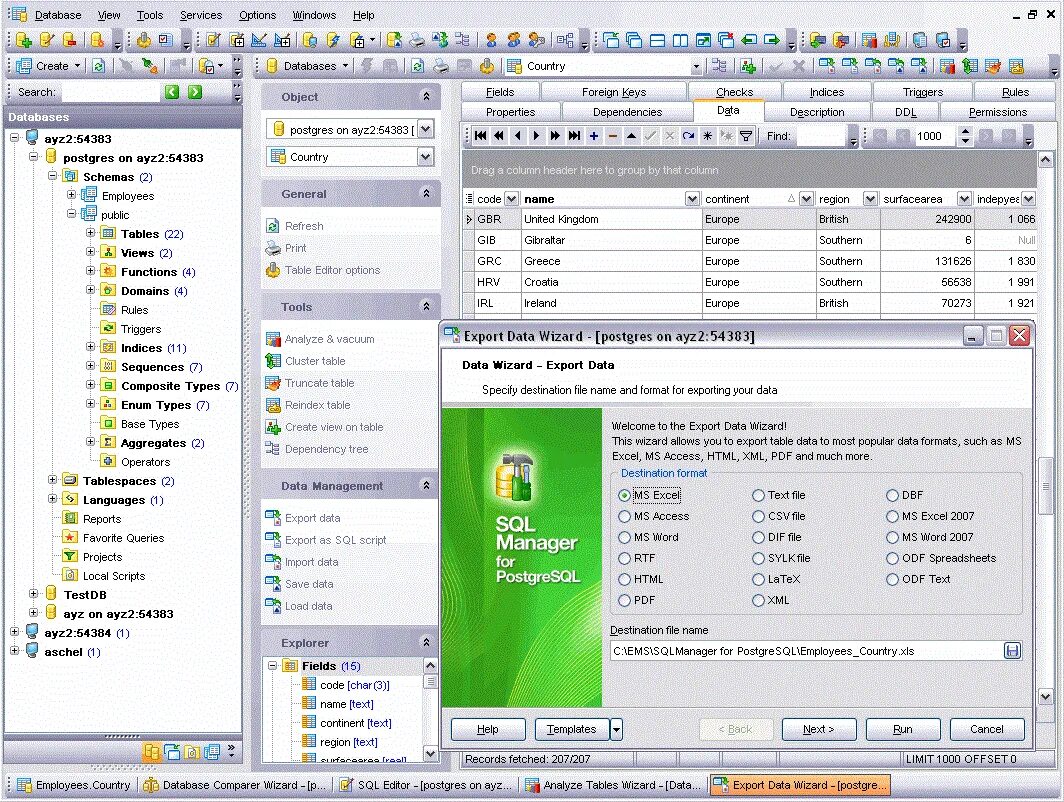
Task: Select CSV file export format
Action: 758,516
